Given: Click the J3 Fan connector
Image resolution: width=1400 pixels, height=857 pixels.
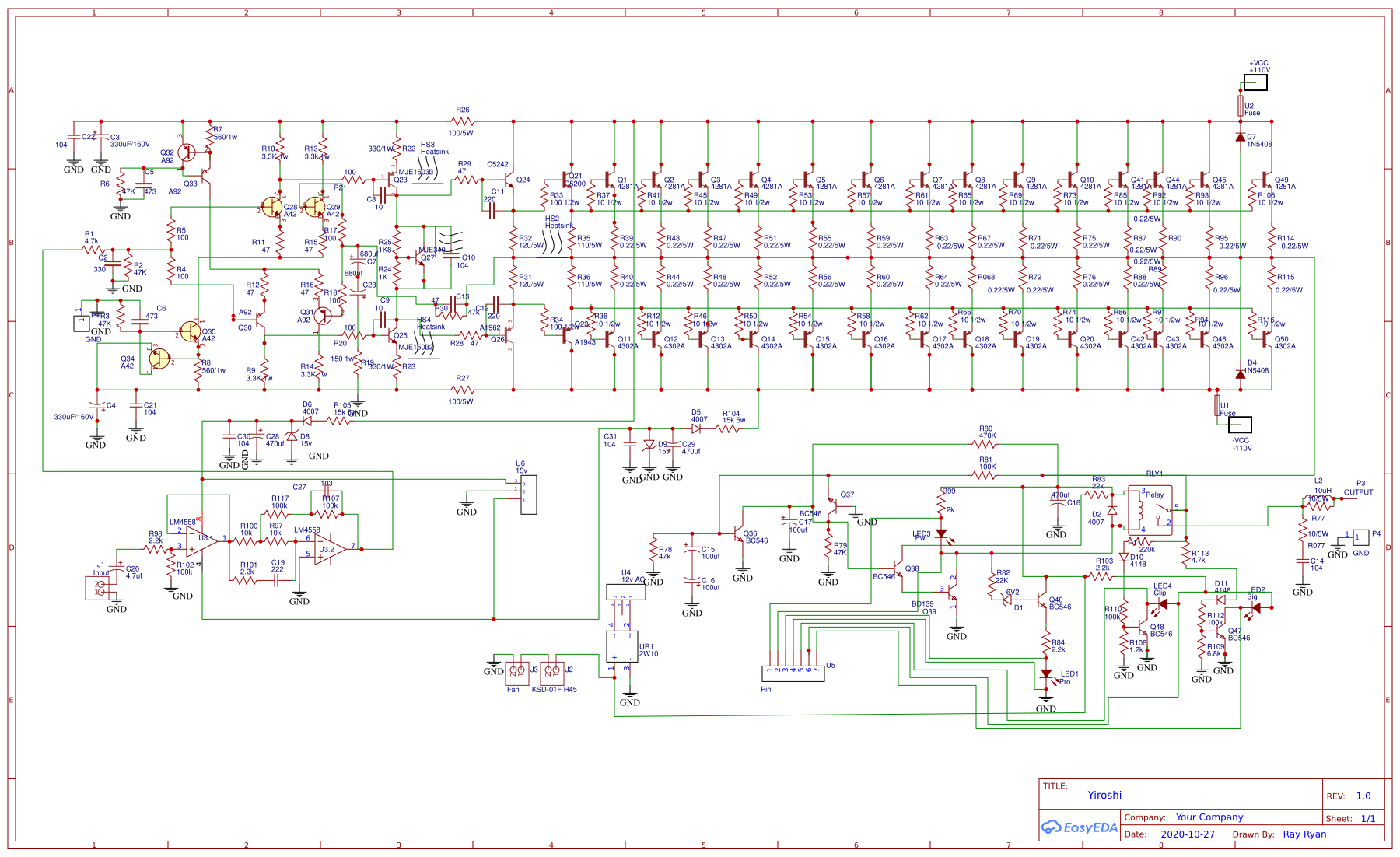Looking at the screenshot, I should [516, 670].
